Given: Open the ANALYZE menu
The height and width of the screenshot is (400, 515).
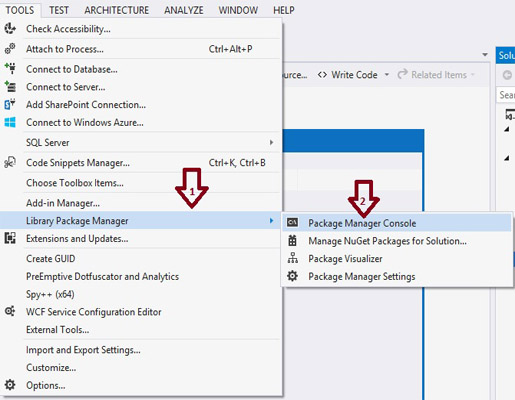Looking at the screenshot, I should point(184,10).
